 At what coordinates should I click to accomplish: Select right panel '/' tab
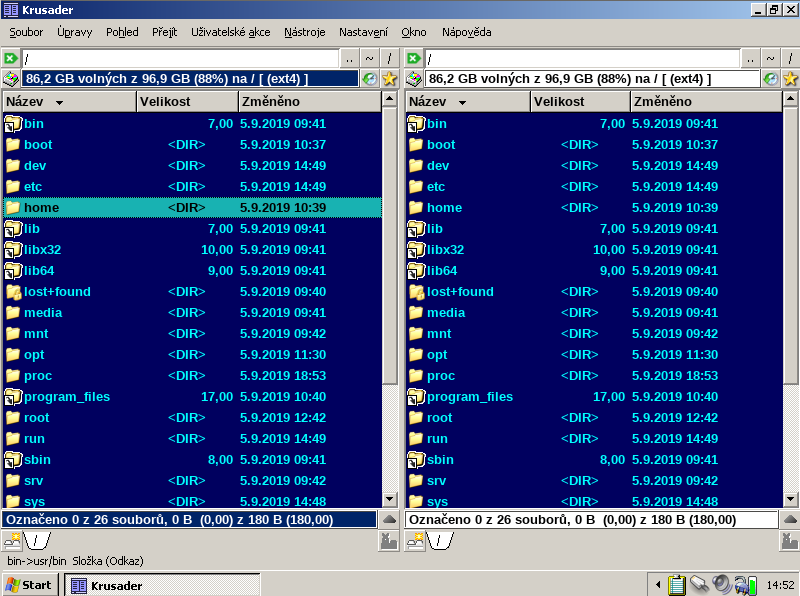click(x=440, y=541)
